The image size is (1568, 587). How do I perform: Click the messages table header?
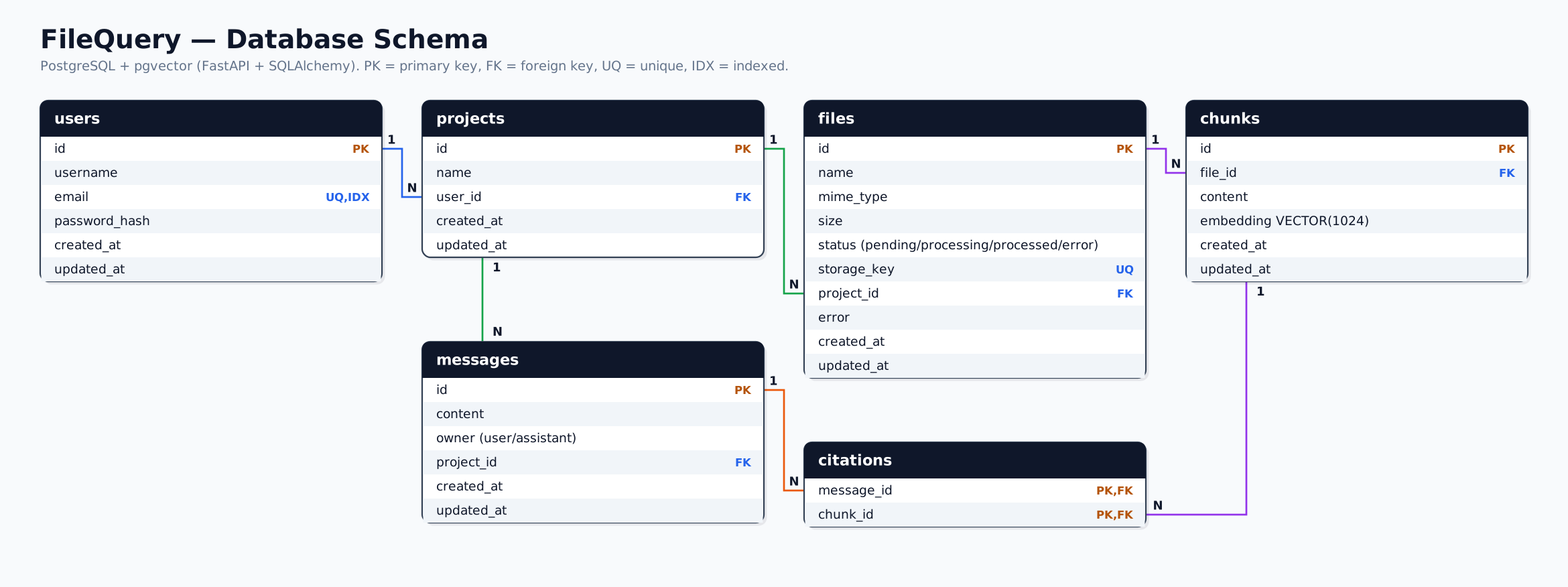pos(593,360)
